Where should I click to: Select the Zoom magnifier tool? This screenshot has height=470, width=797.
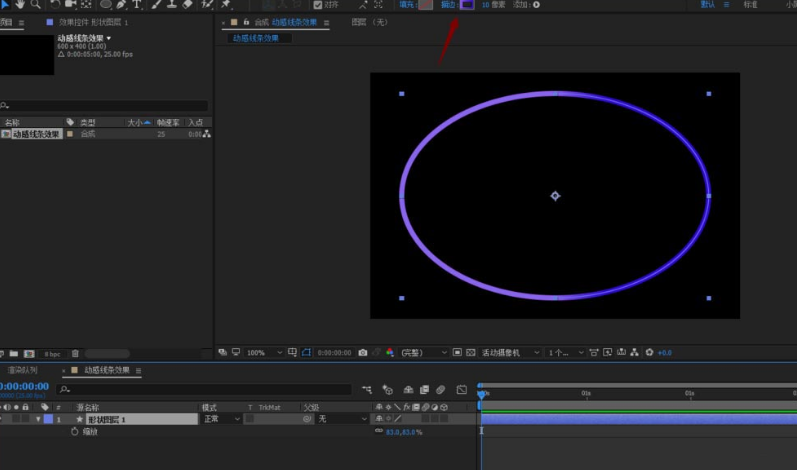[x=36, y=5]
